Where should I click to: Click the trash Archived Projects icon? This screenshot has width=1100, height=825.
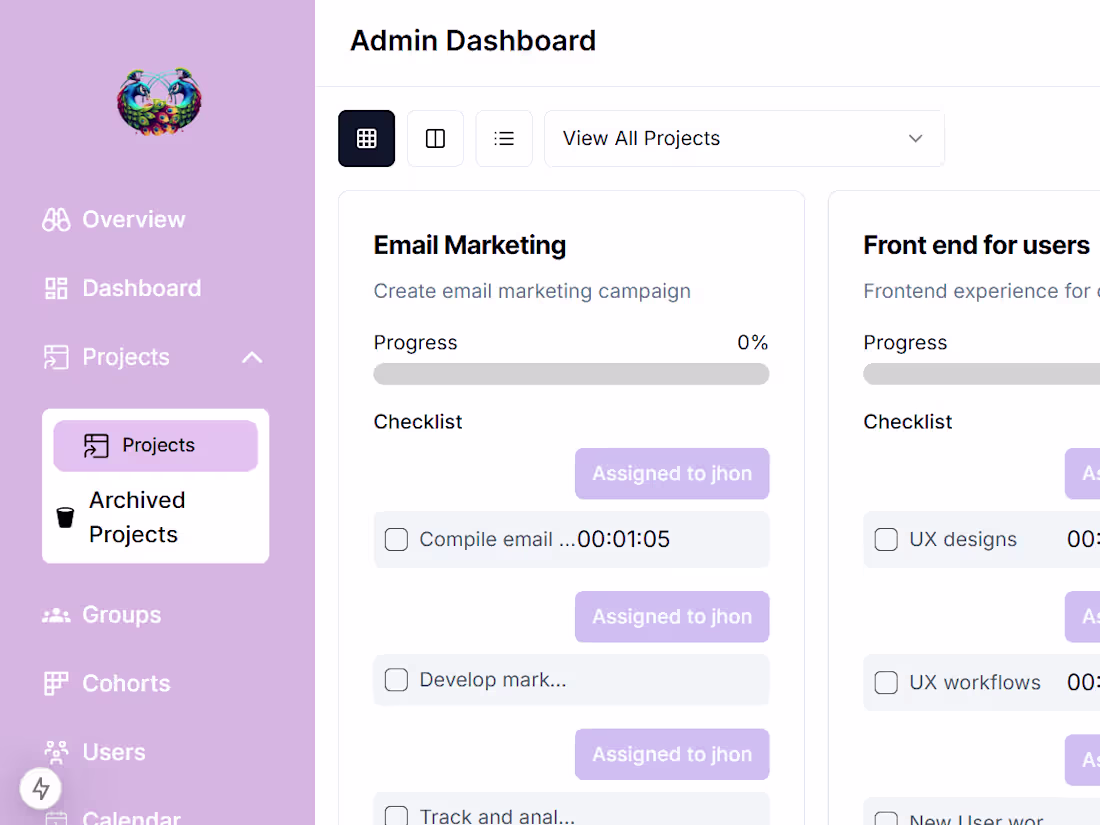tap(65, 517)
